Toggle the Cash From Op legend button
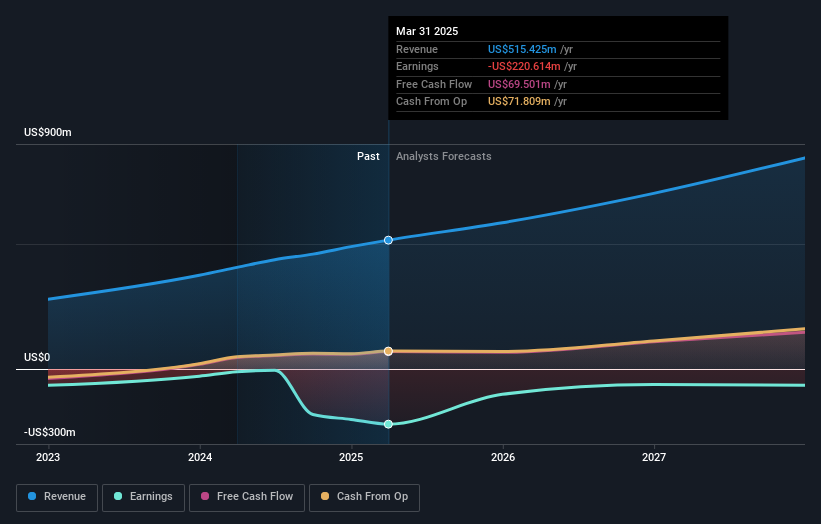This screenshot has height=524, width=821. coord(364,497)
